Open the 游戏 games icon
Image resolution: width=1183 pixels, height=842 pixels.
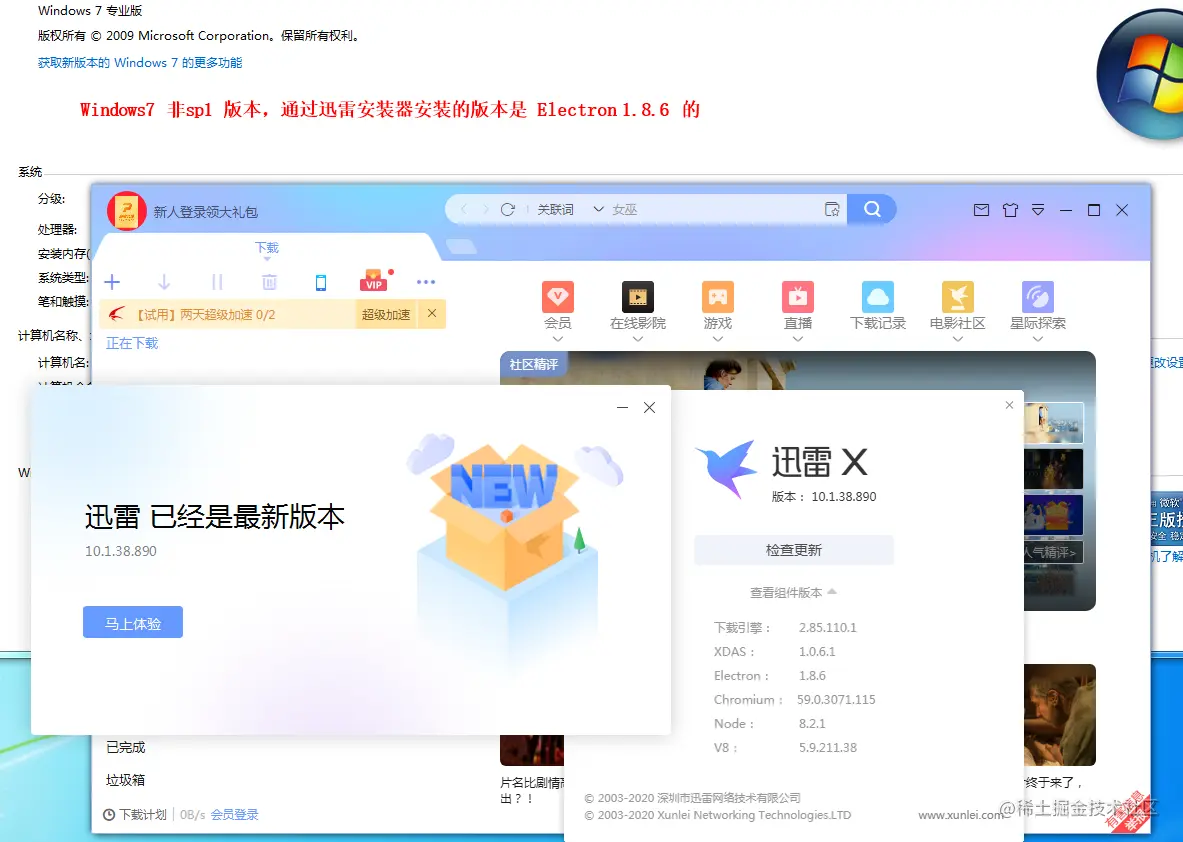tap(717, 297)
